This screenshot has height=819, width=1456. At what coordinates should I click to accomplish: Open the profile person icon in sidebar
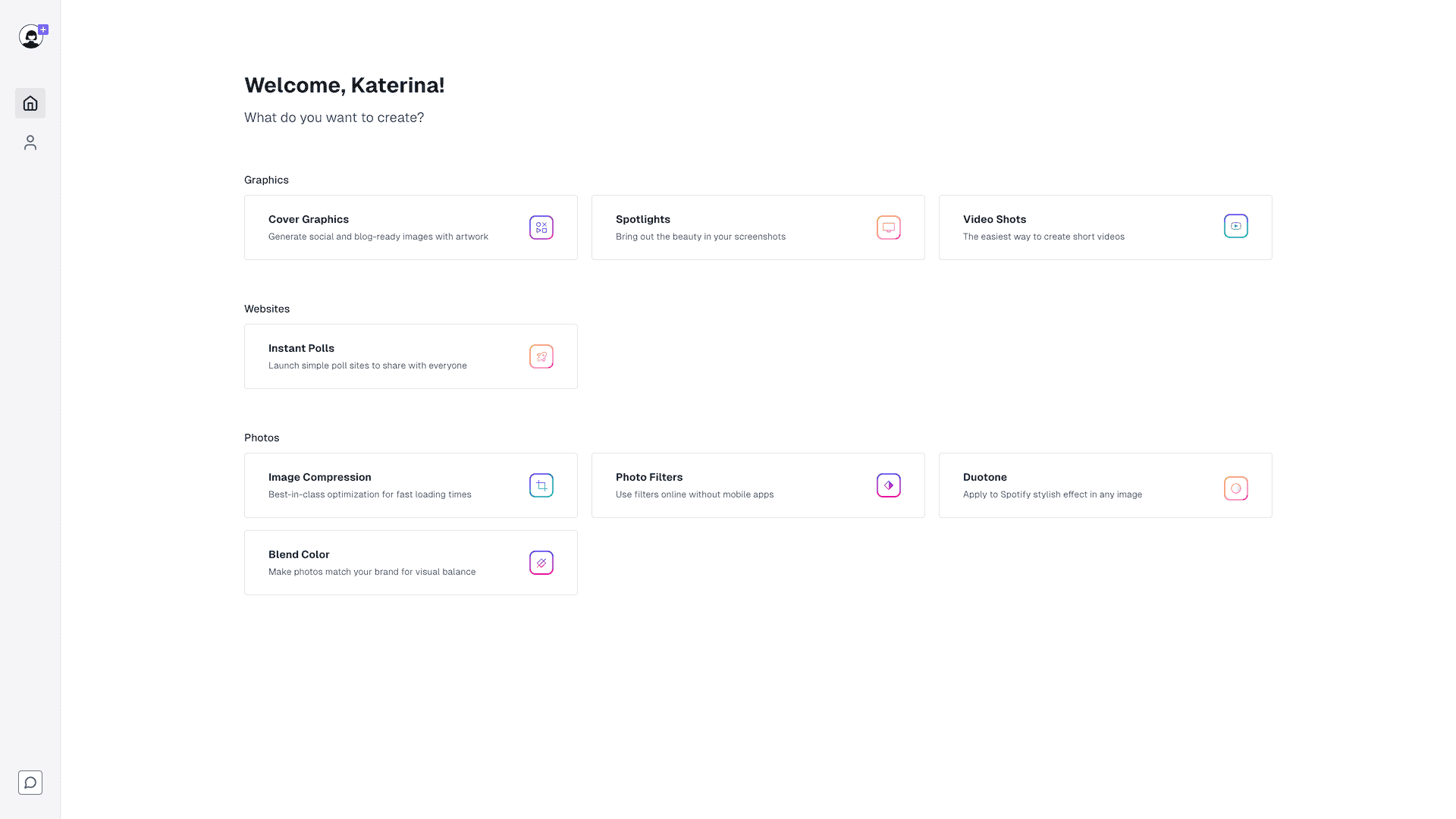pyautogui.click(x=30, y=143)
